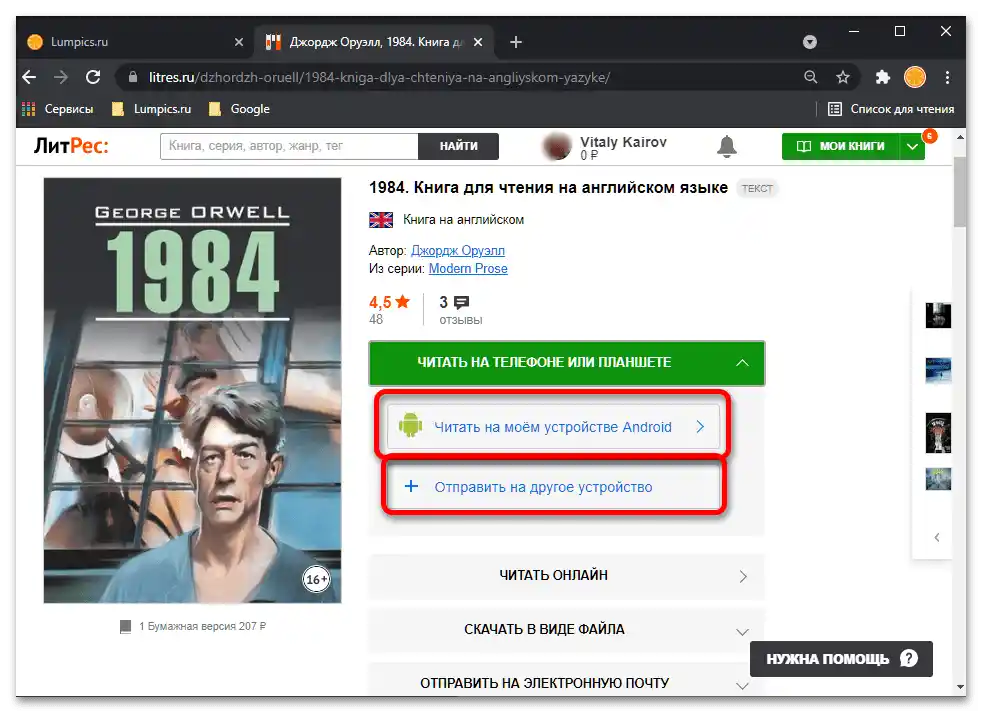The height and width of the screenshot is (713, 982).
Task: Click the orange notification counter badge
Action: click(930, 135)
